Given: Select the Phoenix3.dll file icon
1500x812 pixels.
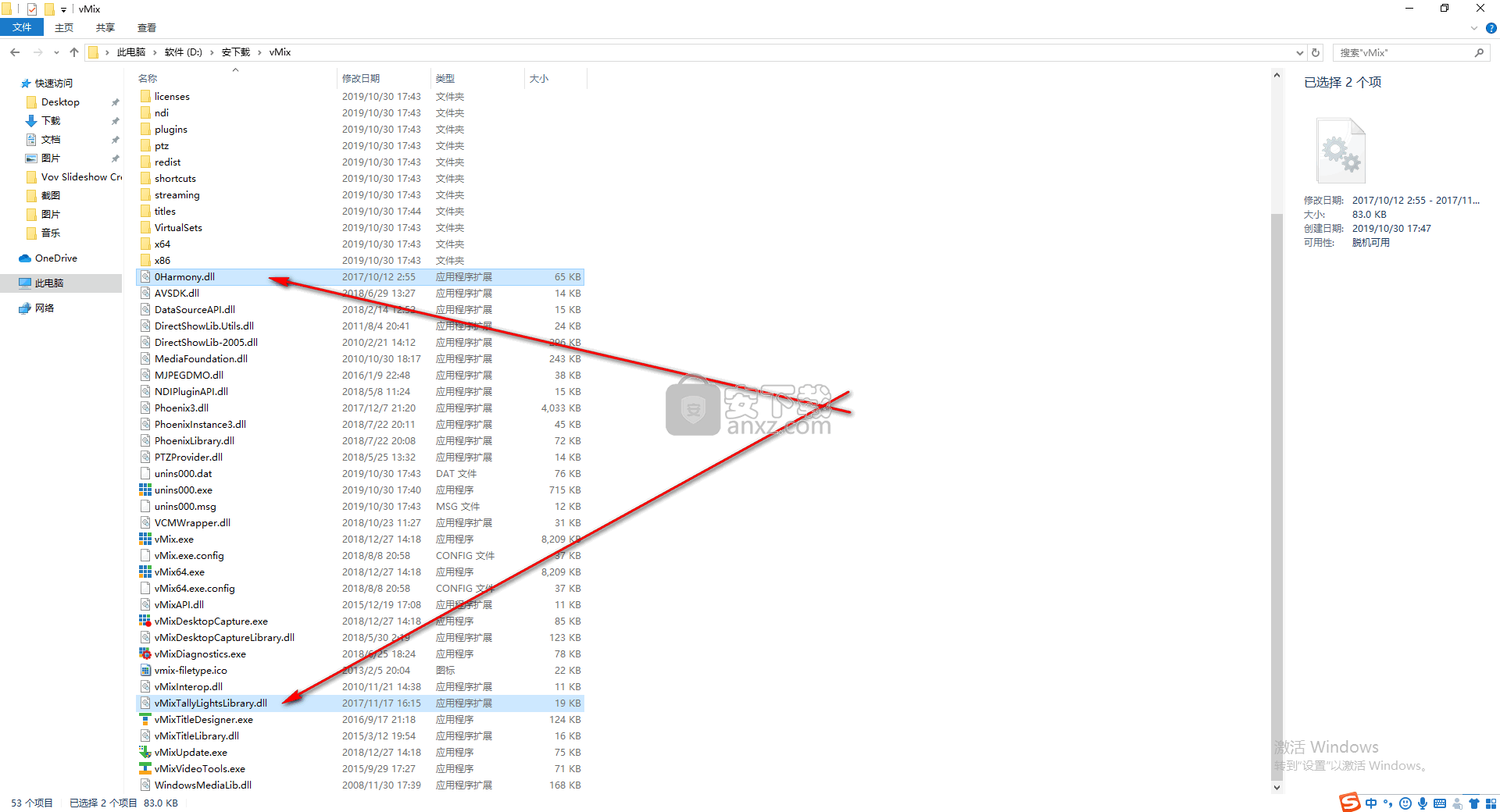Looking at the screenshot, I should click(x=145, y=408).
